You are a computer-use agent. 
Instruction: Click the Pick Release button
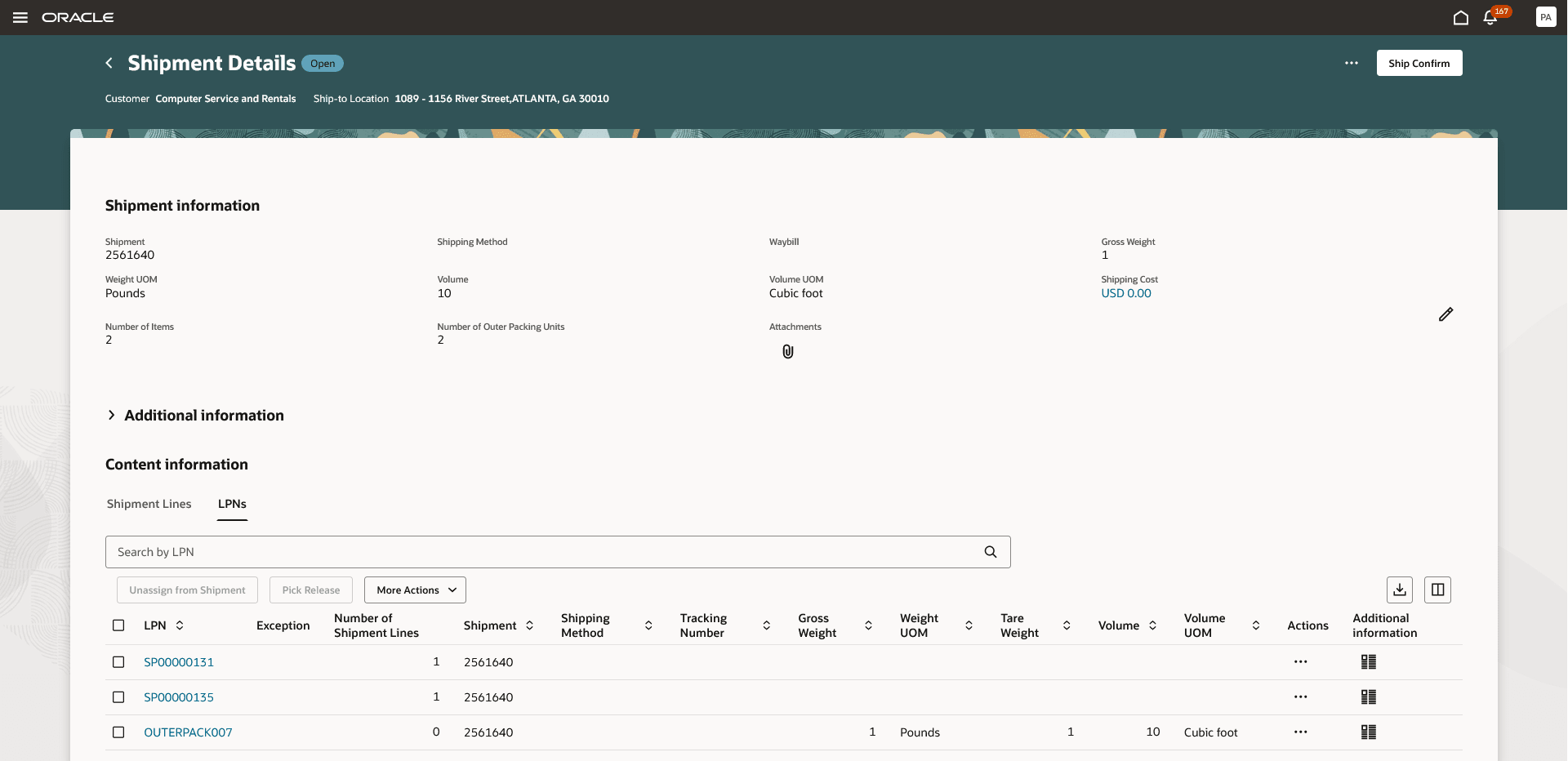pos(311,590)
